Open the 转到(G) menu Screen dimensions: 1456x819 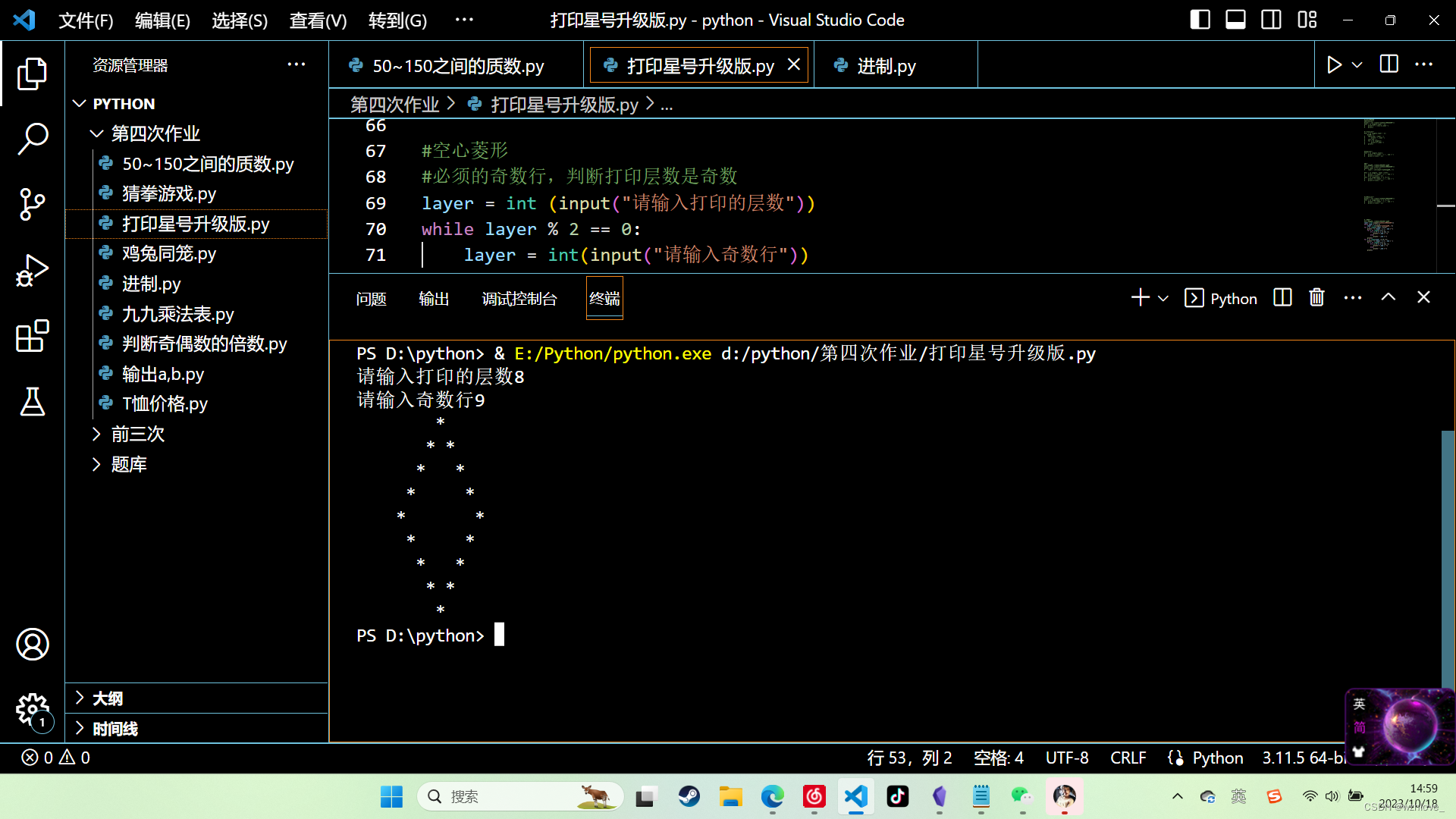397,20
